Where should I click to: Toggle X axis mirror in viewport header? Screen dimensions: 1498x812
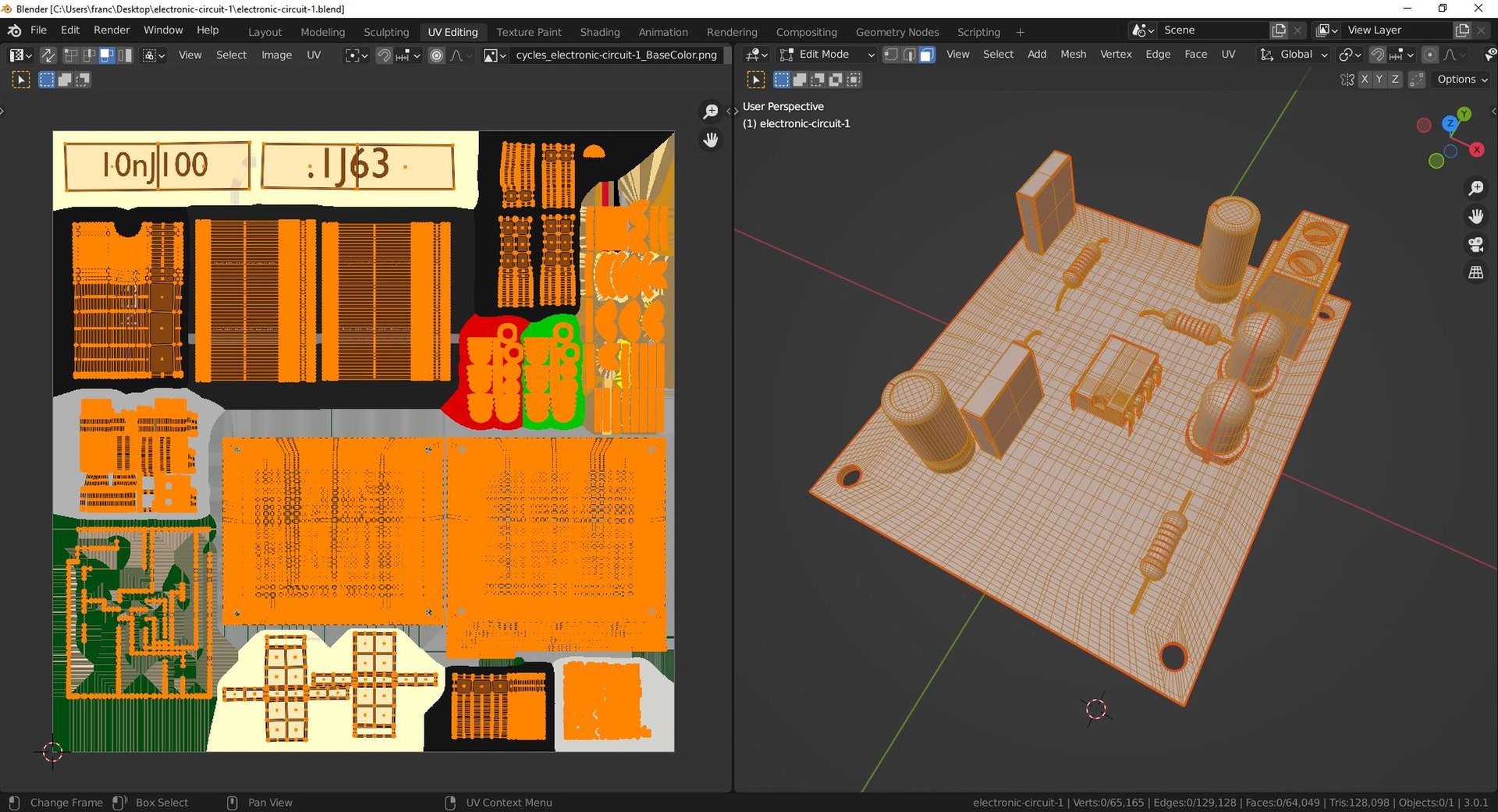[x=1365, y=80]
